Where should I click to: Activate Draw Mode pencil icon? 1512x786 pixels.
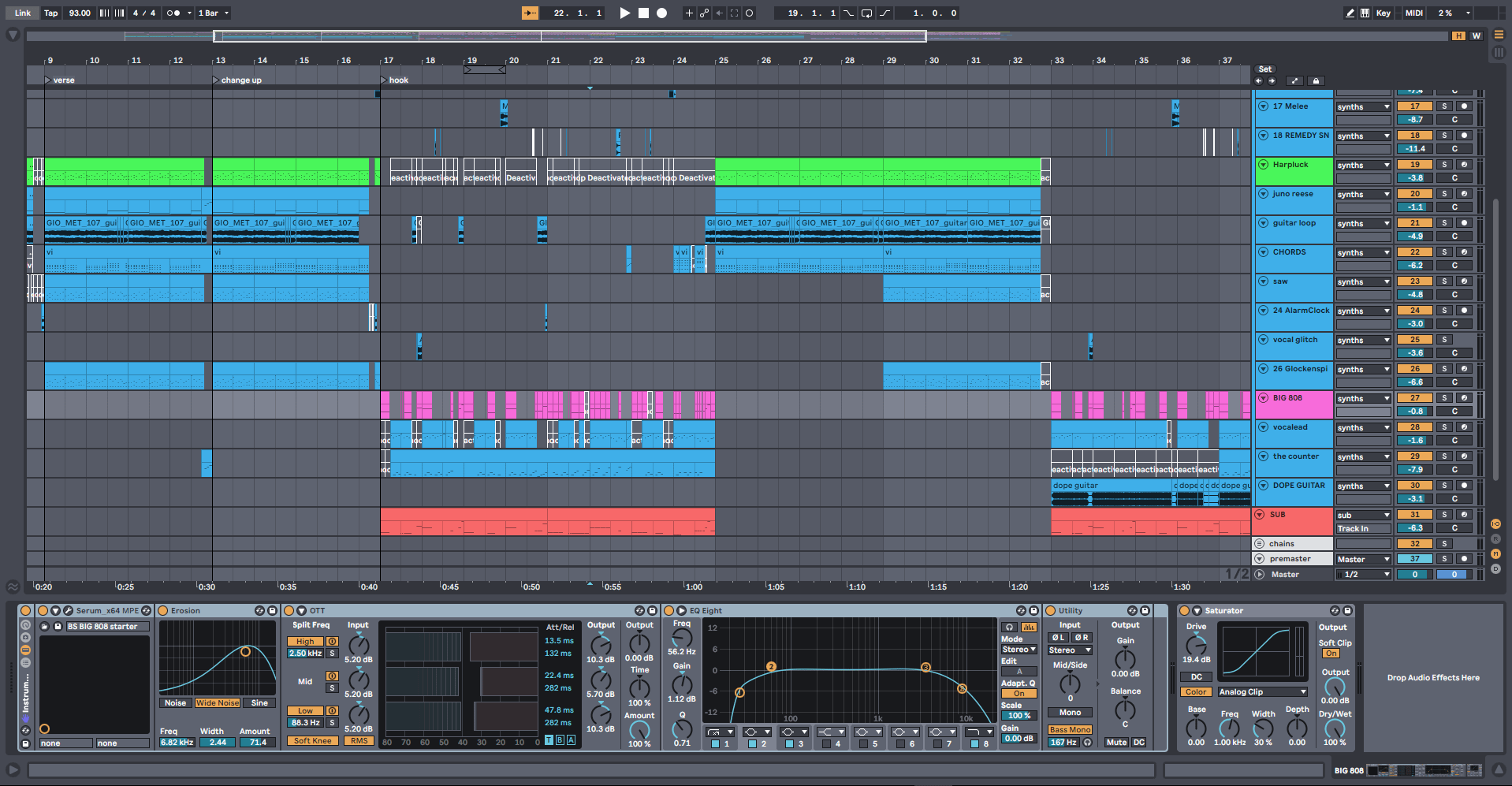click(1350, 13)
